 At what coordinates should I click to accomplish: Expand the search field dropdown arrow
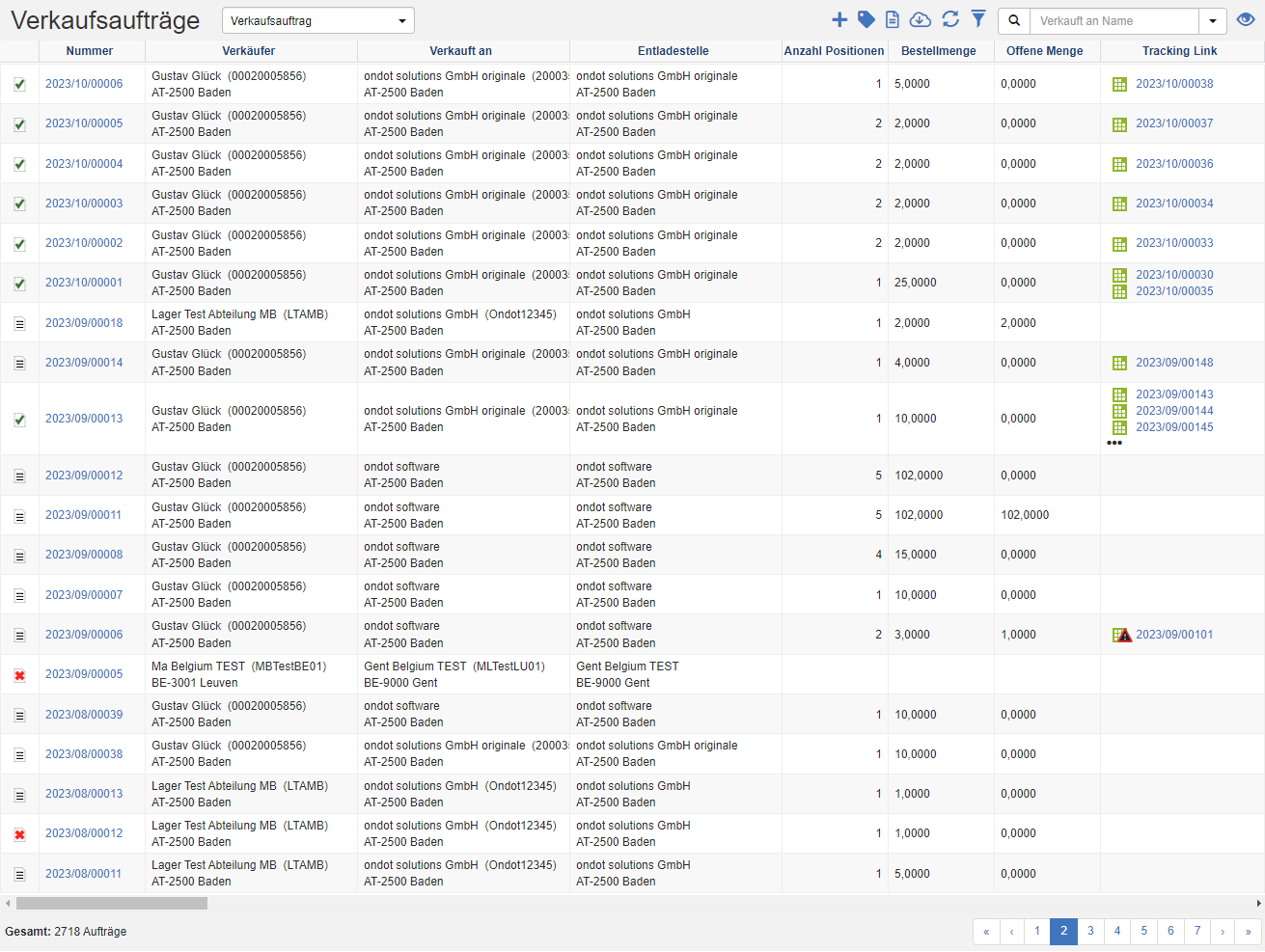tap(1213, 21)
